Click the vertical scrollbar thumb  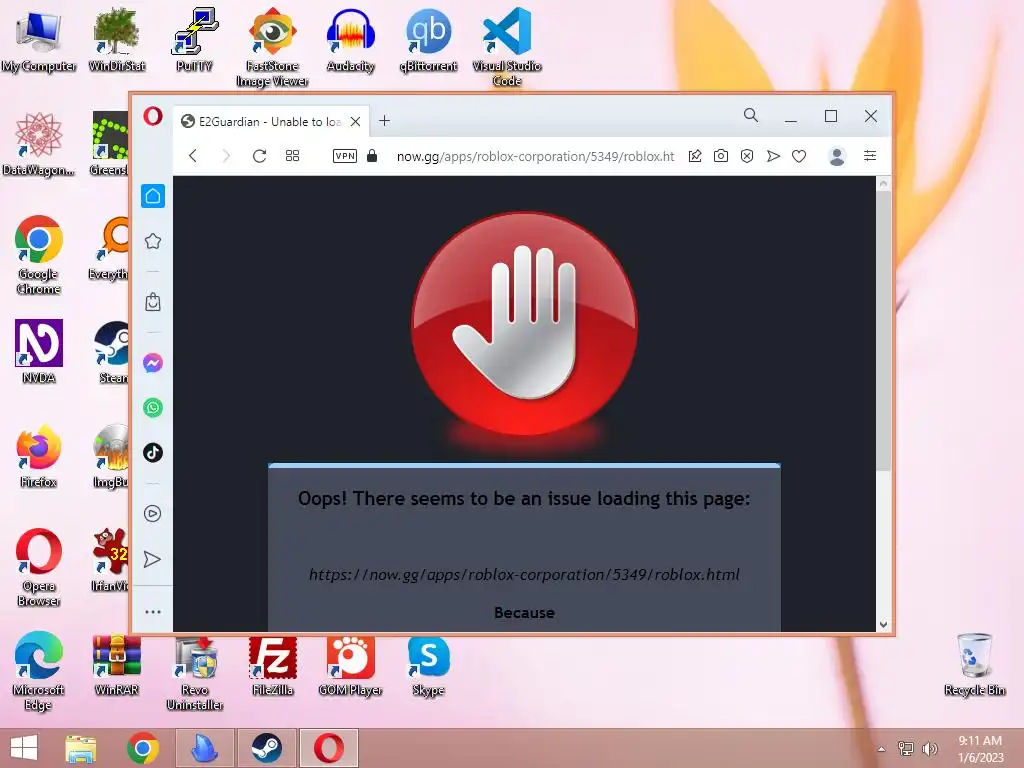point(884,330)
